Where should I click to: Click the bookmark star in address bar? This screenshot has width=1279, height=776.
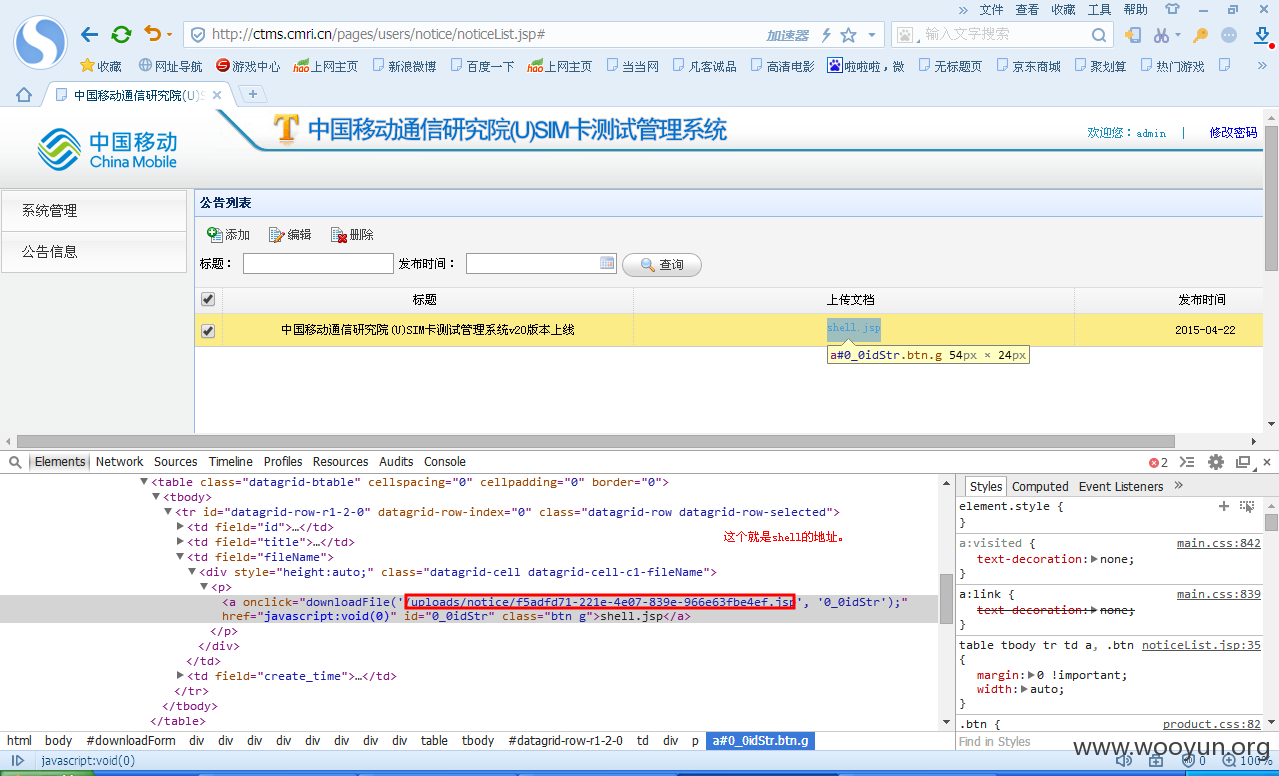pyautogui.click(x=849, y=35)
